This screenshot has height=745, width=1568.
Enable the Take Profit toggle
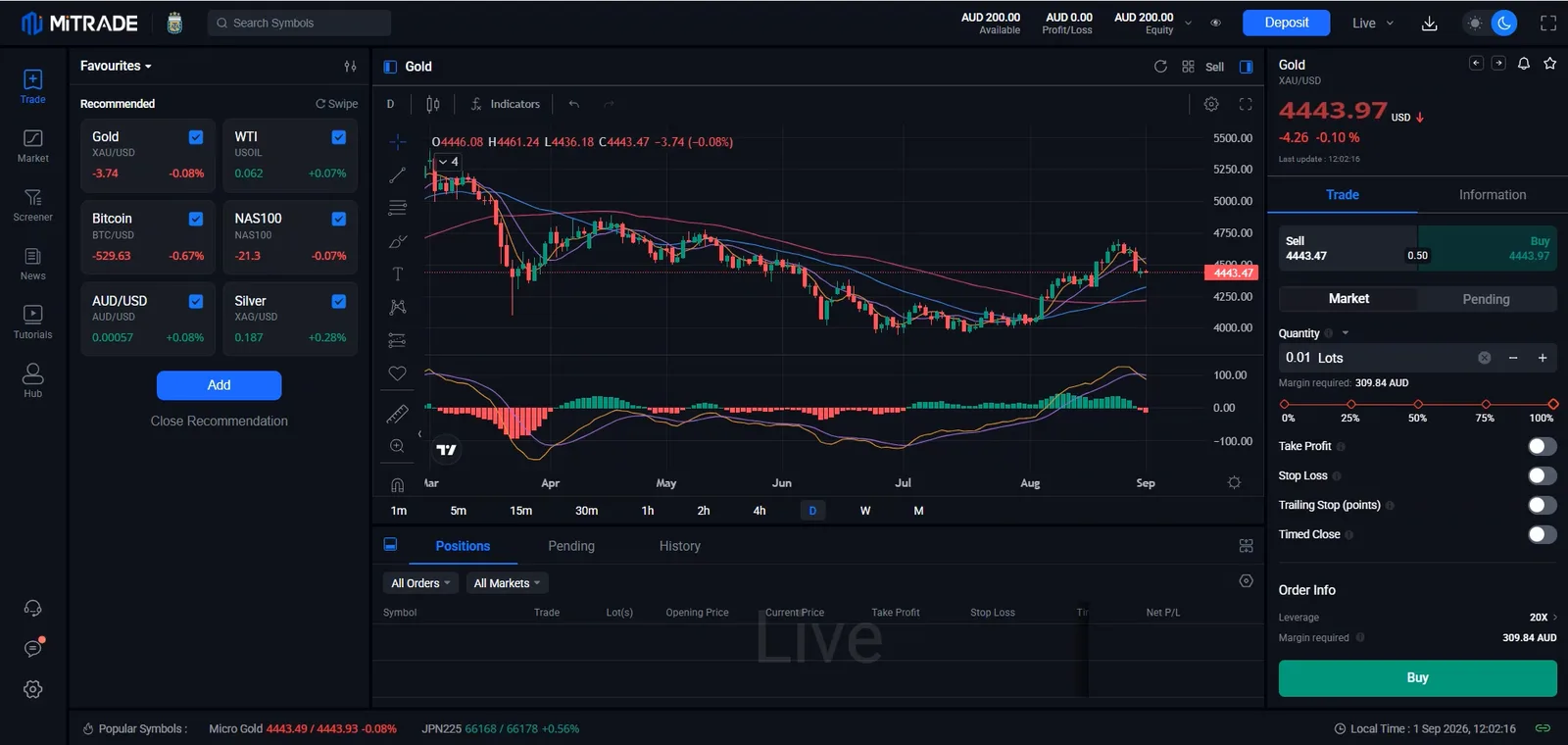click(x=1542, y=446)
